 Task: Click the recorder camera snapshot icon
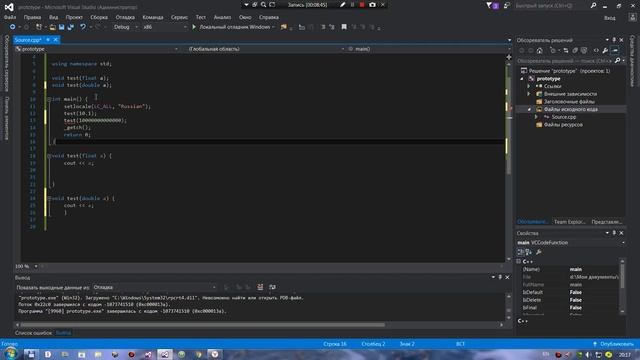click(372, 5)
